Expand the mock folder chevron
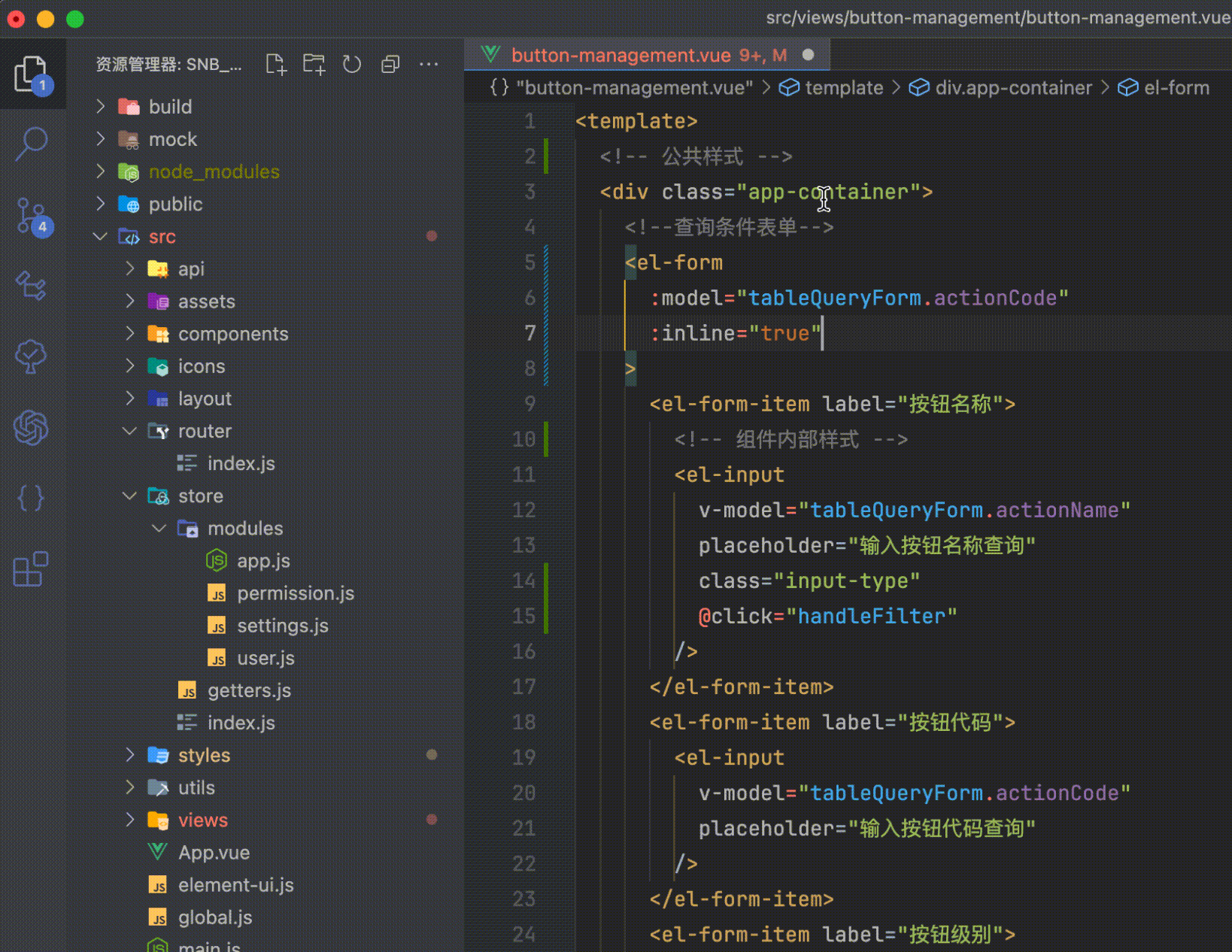 click(x=101, y=139)
